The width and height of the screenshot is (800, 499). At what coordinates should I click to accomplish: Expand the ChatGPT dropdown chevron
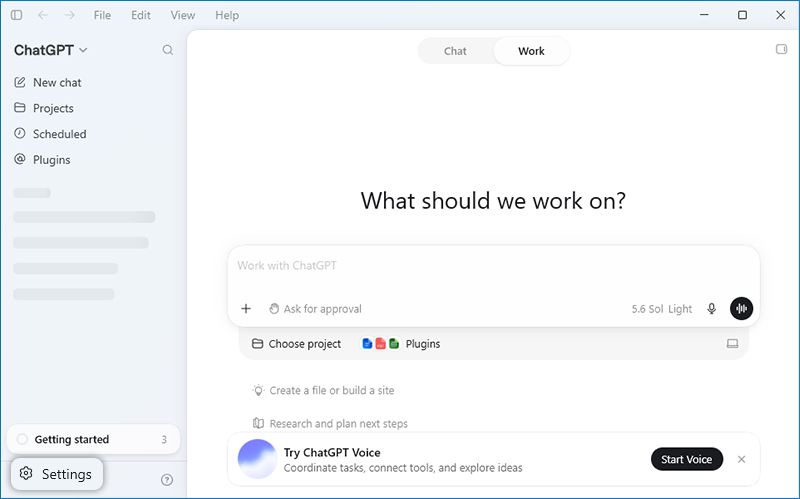pos(84,50)
